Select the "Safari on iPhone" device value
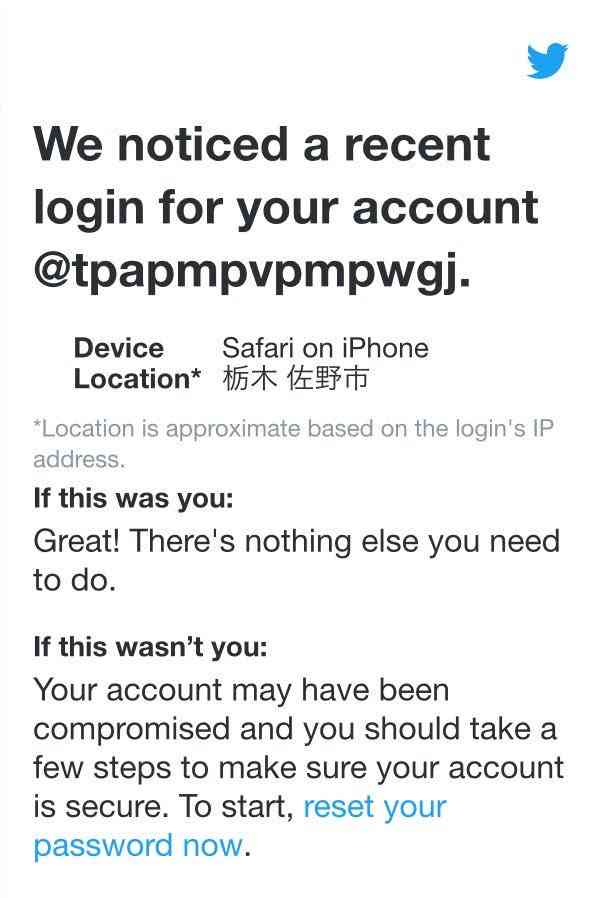 (x=325, y=348)
